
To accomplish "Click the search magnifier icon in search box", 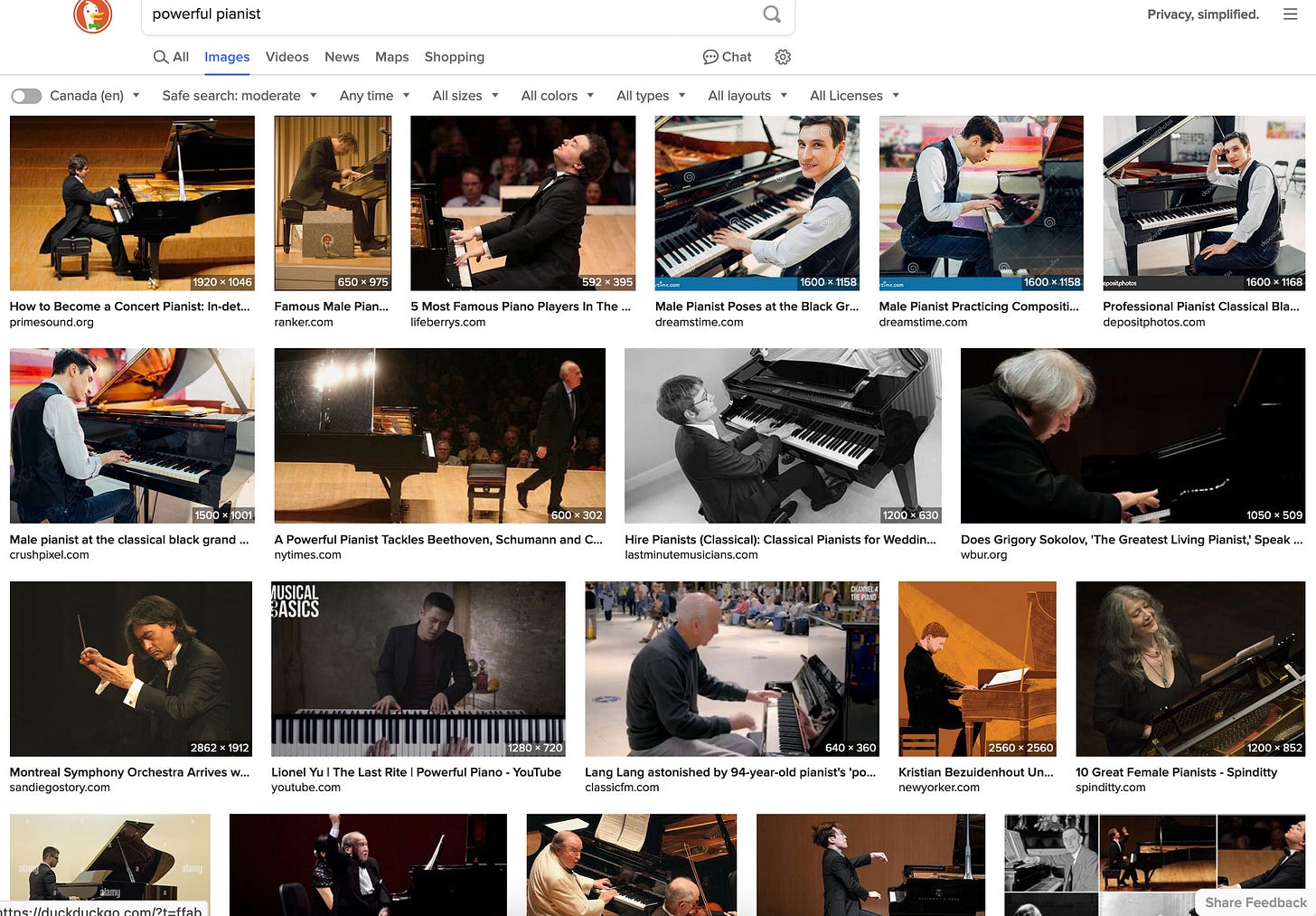I will click(772, 14).
